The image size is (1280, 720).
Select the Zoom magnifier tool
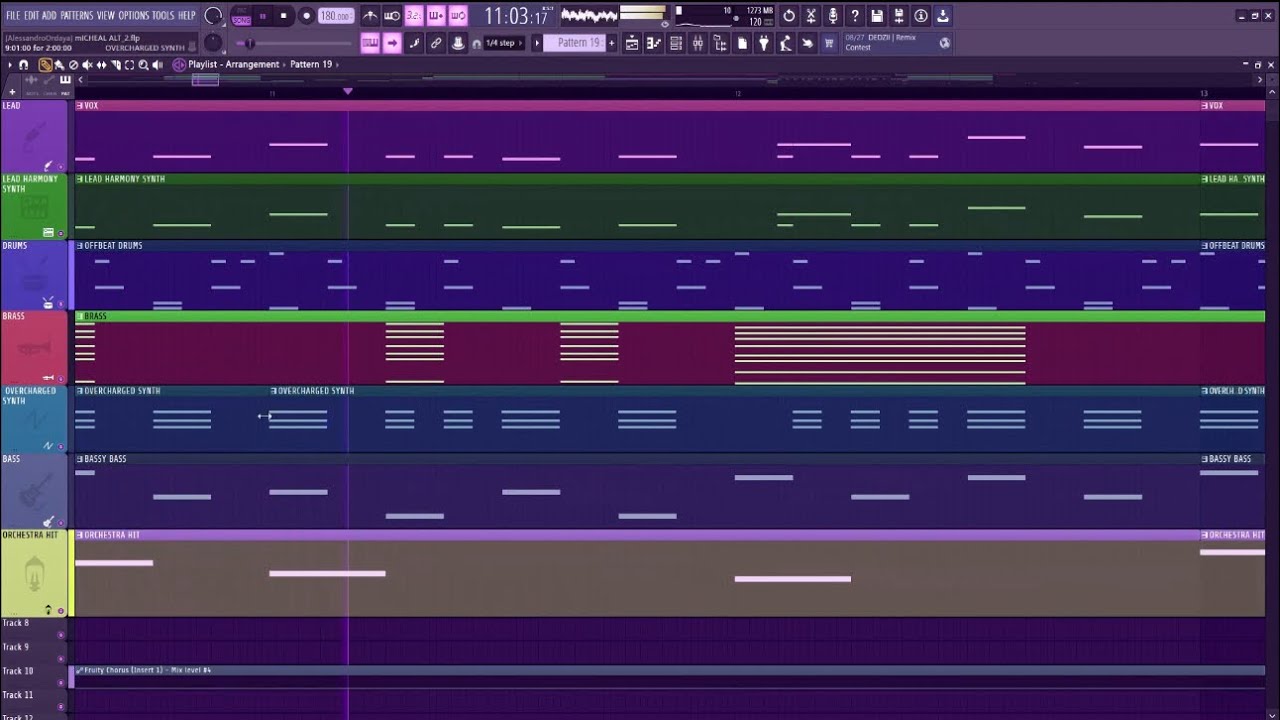click(x=143, y=65)
